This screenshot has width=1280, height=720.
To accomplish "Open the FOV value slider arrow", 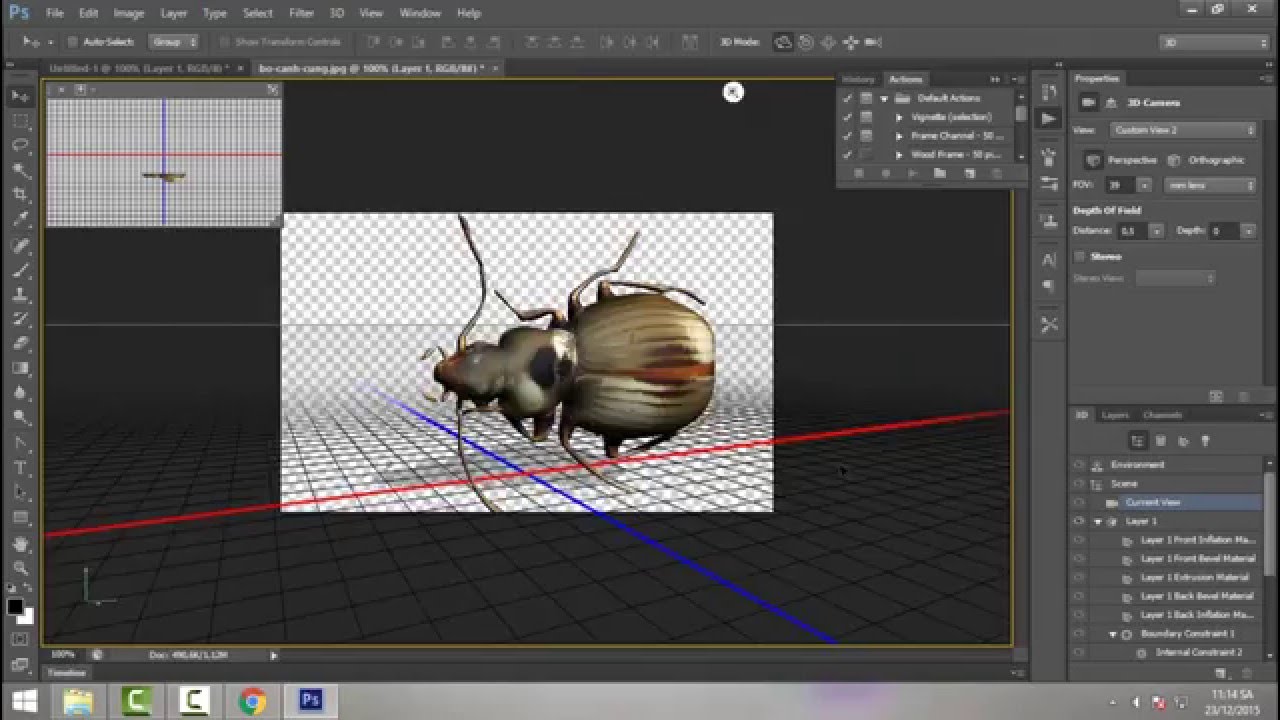I will coord(1145,185).
